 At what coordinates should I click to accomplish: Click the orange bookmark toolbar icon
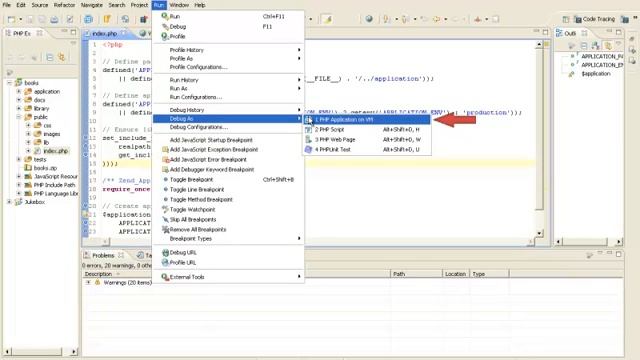click(x=107, y=19)
